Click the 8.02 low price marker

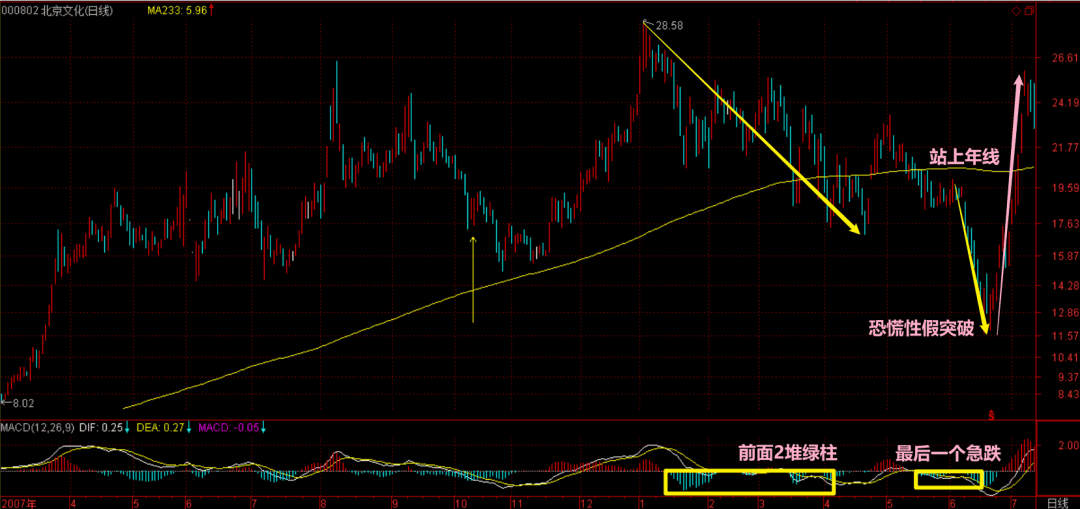[x=21, y=403]
